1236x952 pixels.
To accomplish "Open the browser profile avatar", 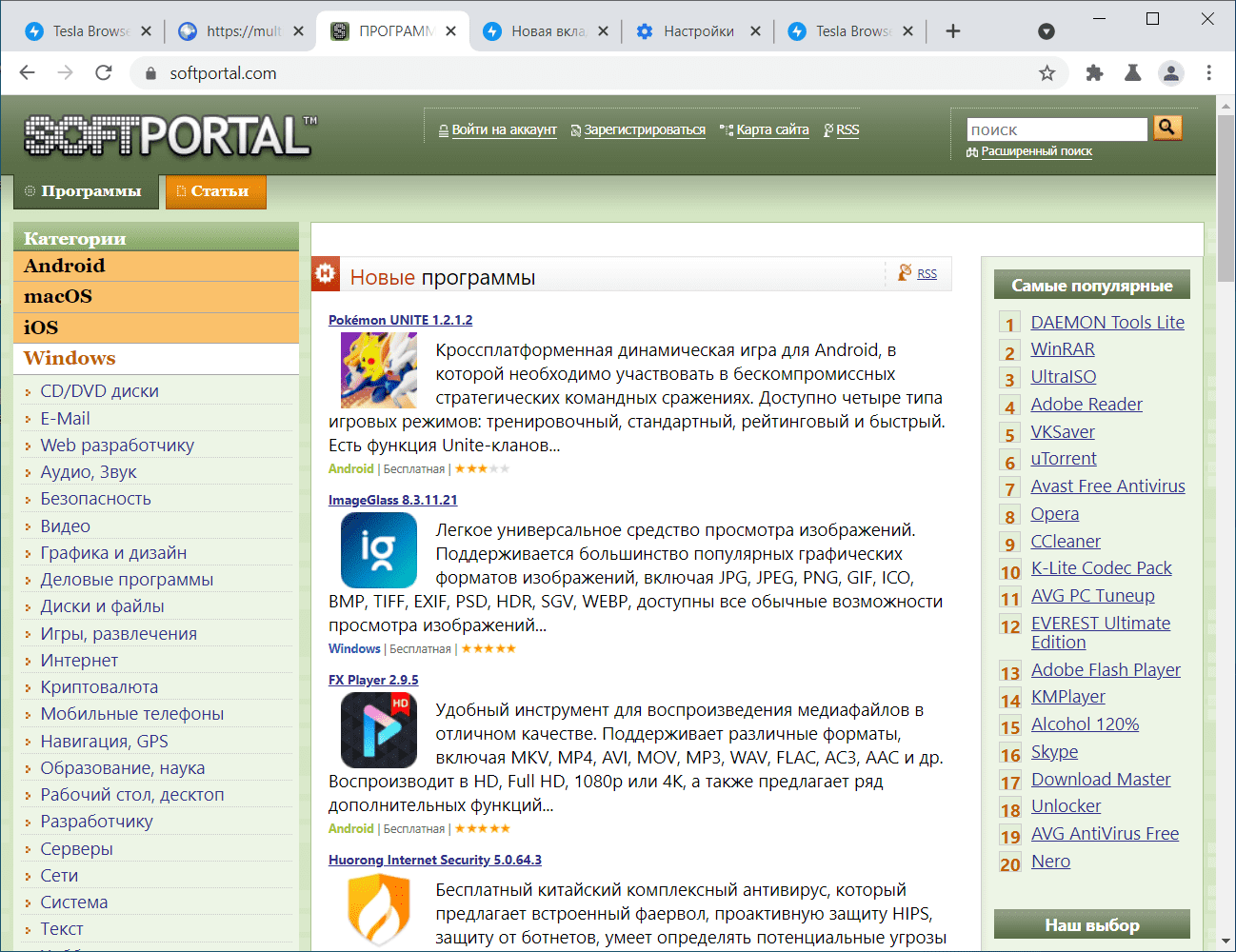I will [x=1170, y=73].
